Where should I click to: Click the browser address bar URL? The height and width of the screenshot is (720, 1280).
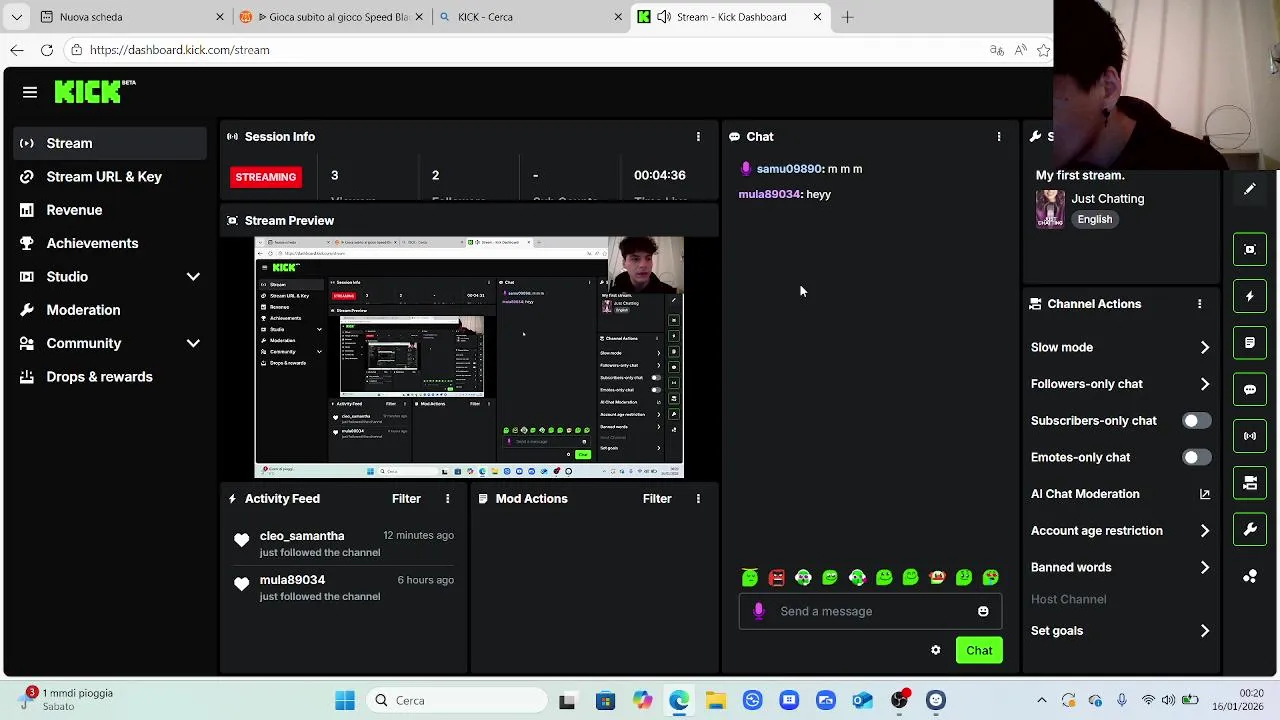tap(179, 50)
